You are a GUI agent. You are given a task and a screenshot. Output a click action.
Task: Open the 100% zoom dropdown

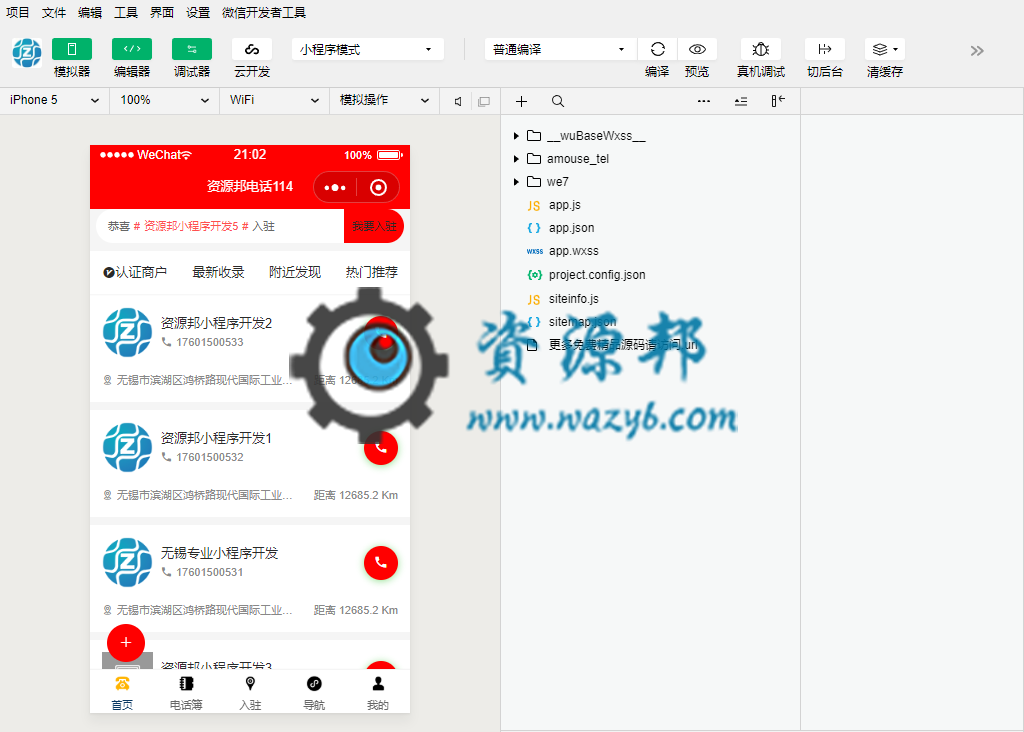(165, 100)
